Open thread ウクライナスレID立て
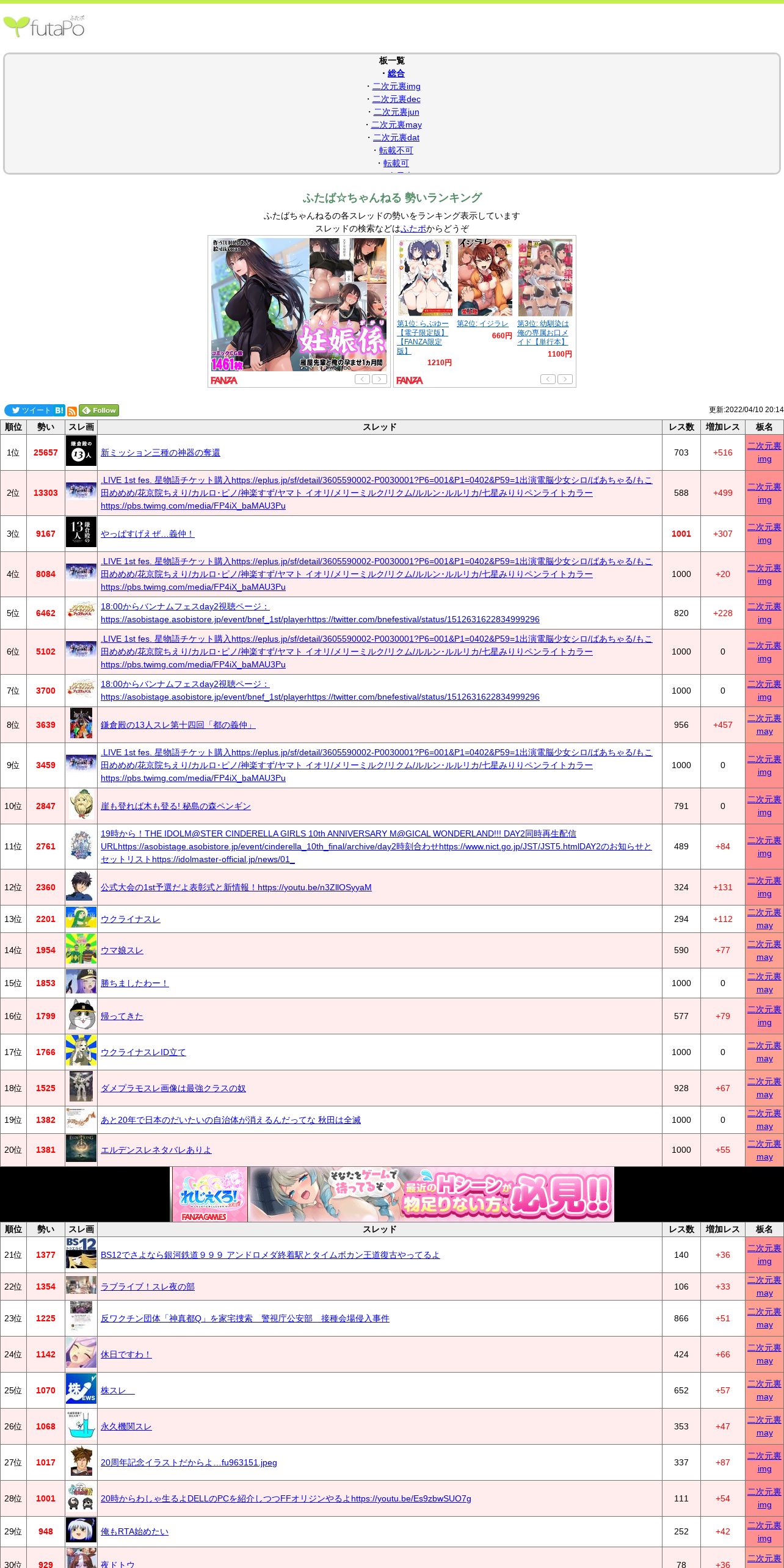The height and width of the screenshot is (1568, 784). pyautogui.click(x=143, y=1052)
